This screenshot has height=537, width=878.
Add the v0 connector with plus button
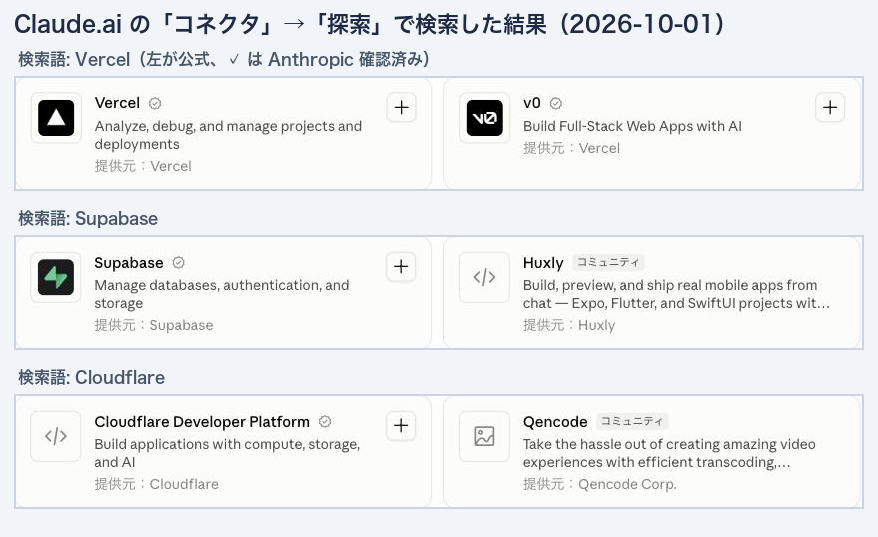[830, 108]
